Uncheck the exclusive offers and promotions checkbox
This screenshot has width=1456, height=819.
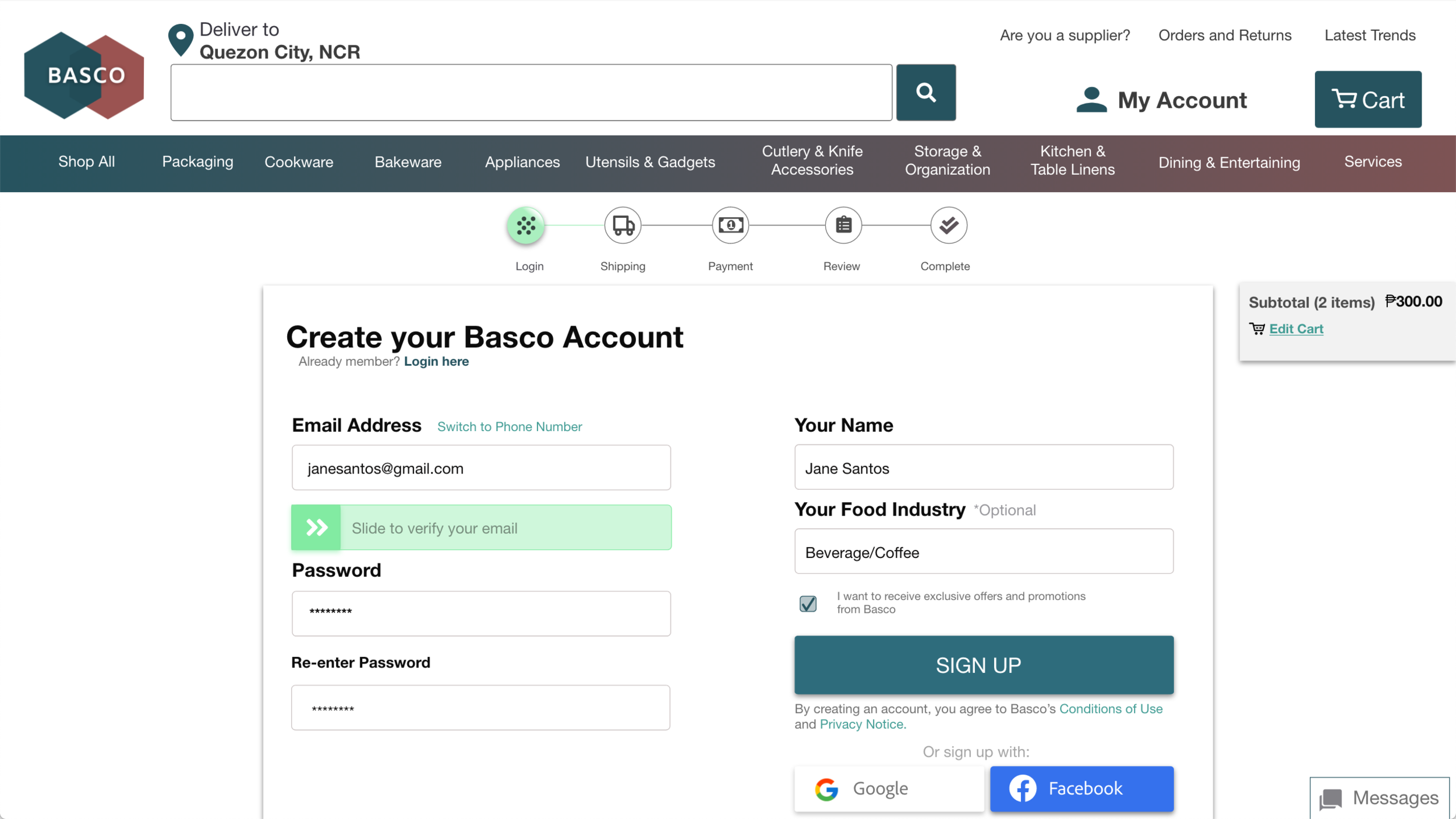pos(808,603)
